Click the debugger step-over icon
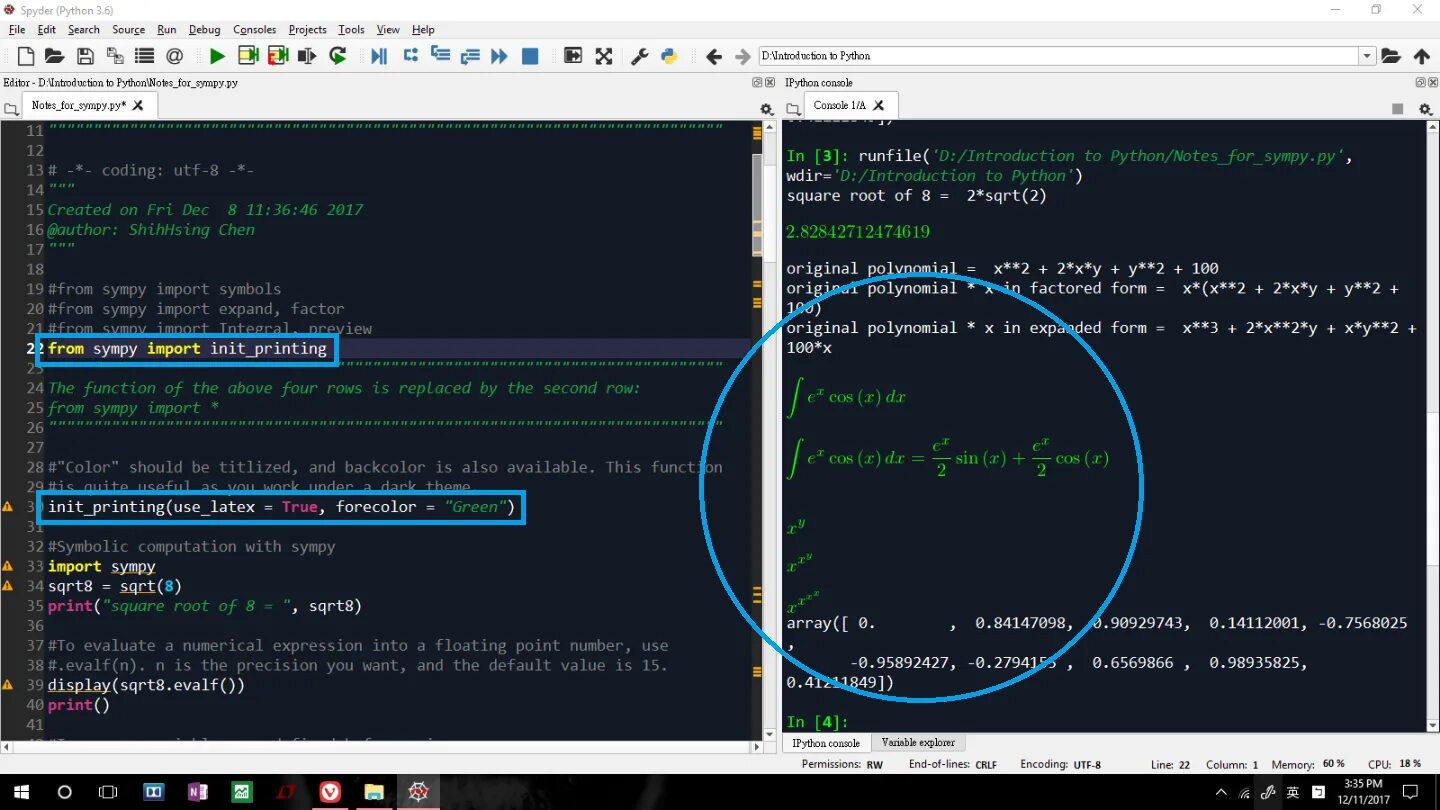 [x=410, y=56]
